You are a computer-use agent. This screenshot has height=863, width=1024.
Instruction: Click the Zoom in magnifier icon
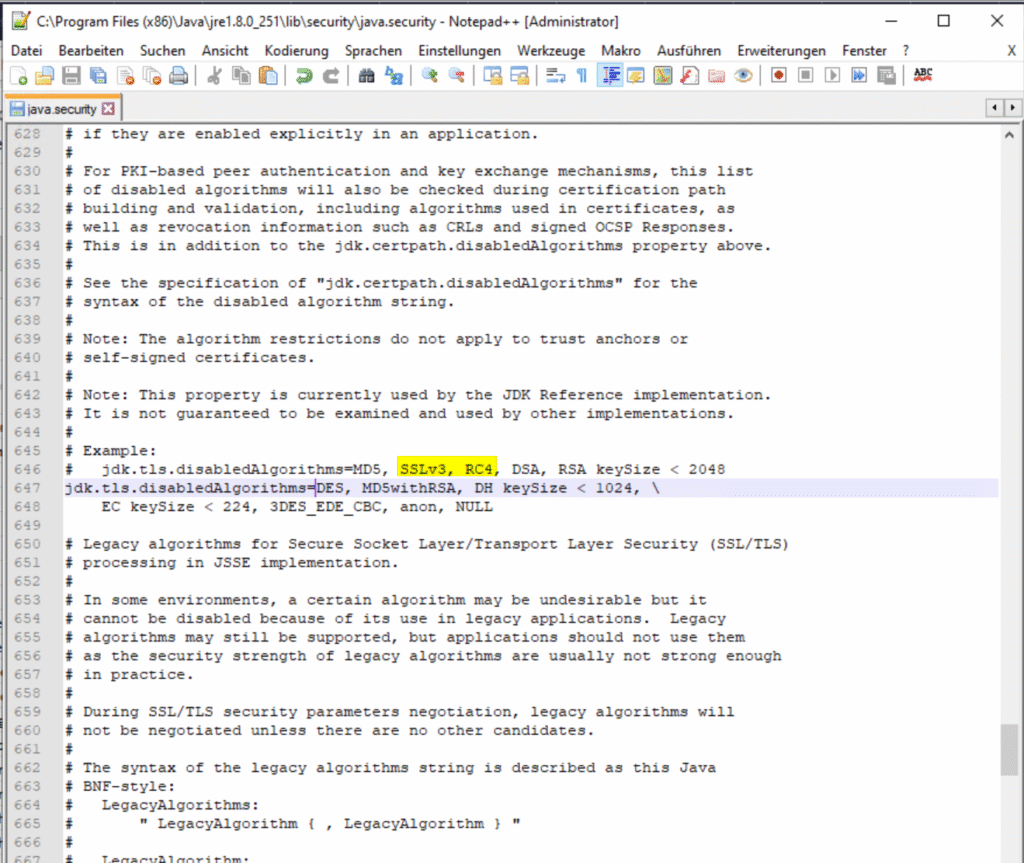click(x=430, y=75)
